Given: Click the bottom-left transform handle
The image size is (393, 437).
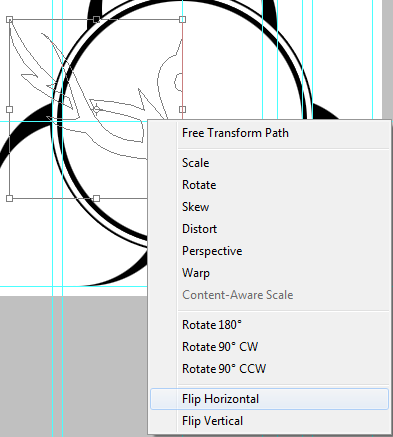Looking at the screenshot, I should 10,198.
